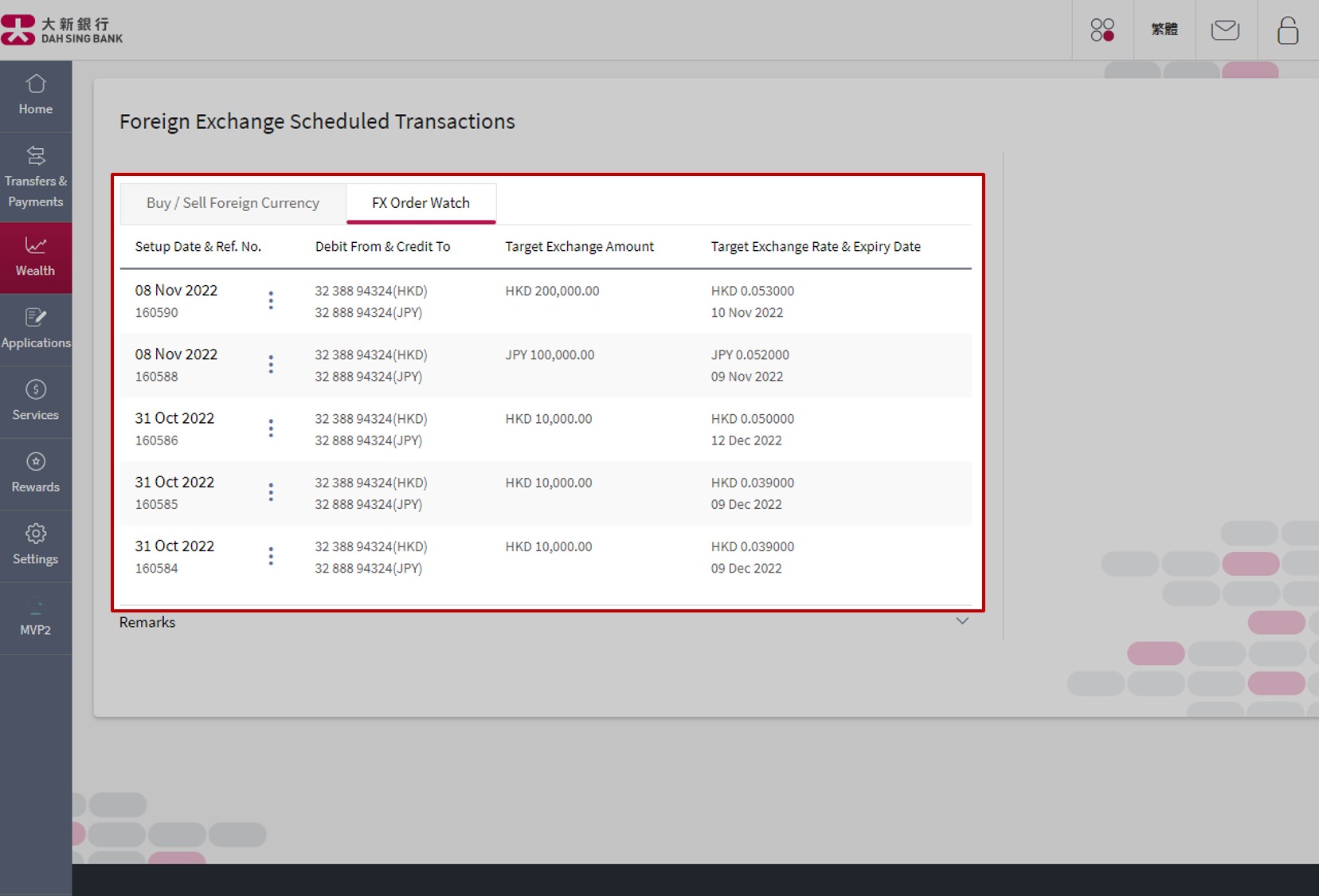1319x896 pixels.
Task: Click the HKD 0.050000 target rate
Action: point(753,419)
